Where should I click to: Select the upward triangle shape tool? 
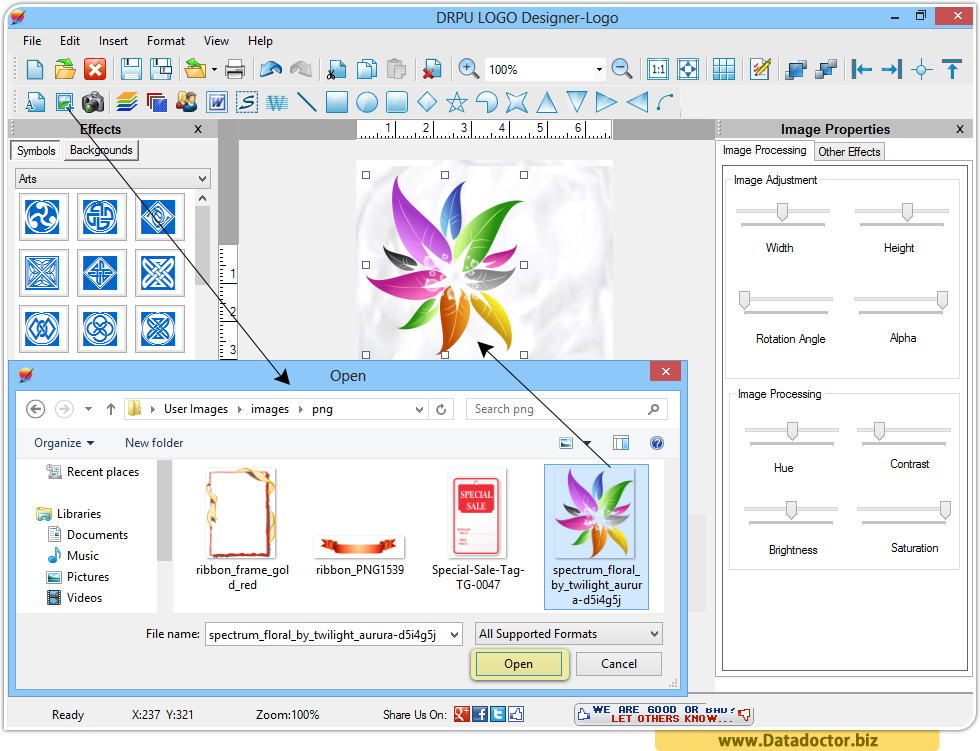(x=547, y=102)
